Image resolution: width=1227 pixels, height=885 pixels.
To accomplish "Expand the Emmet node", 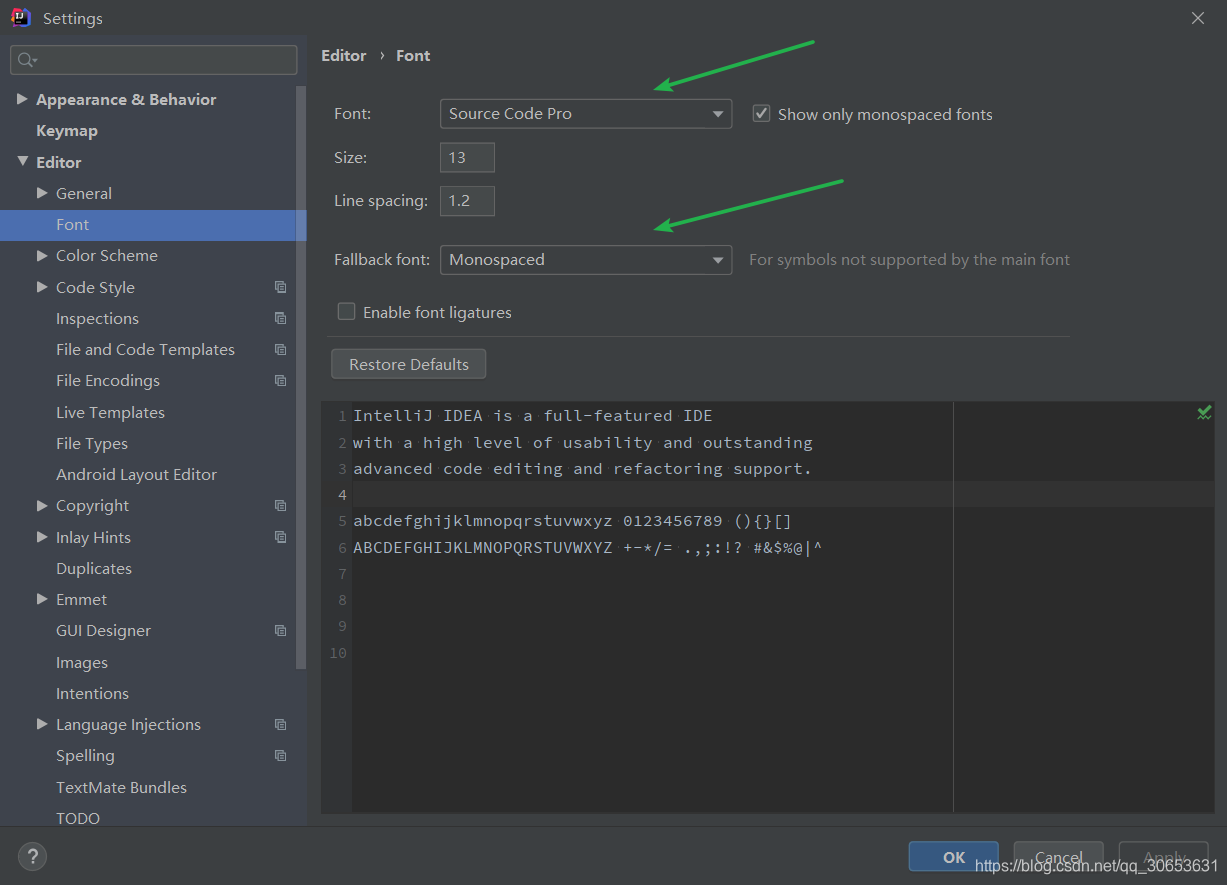I will 42,599.
